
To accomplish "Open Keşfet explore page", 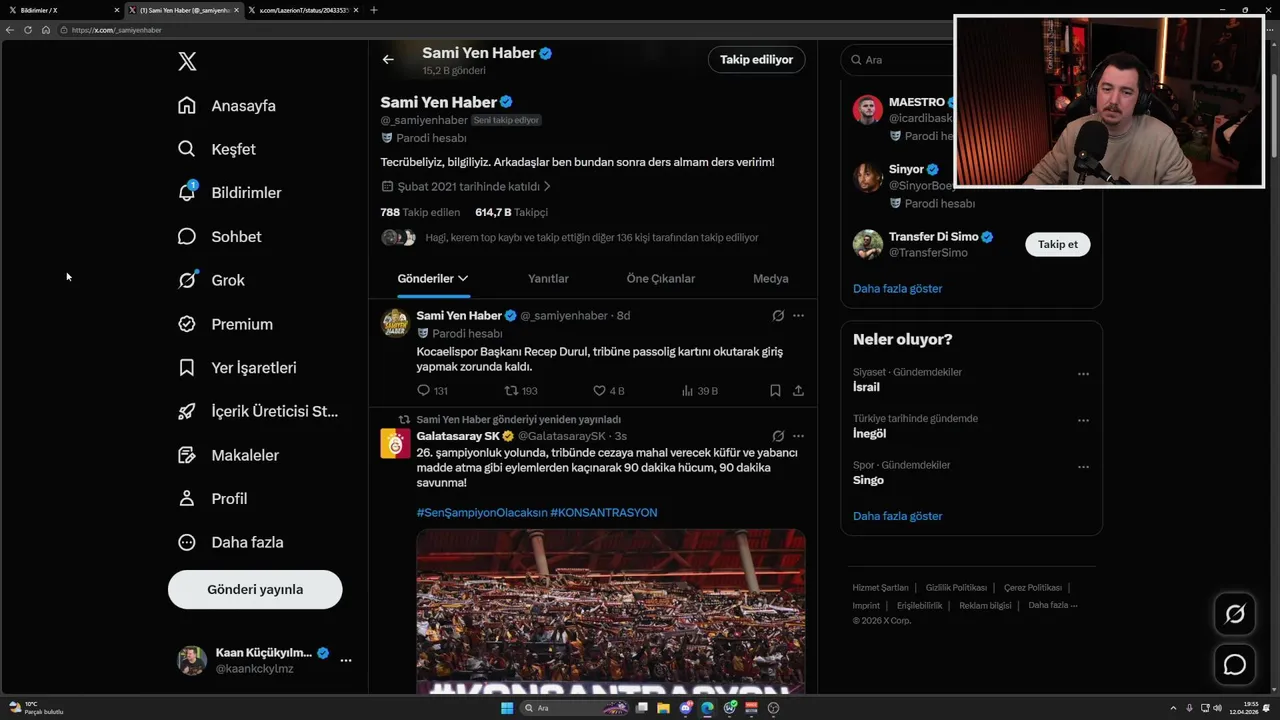I will tap(217, 149).
